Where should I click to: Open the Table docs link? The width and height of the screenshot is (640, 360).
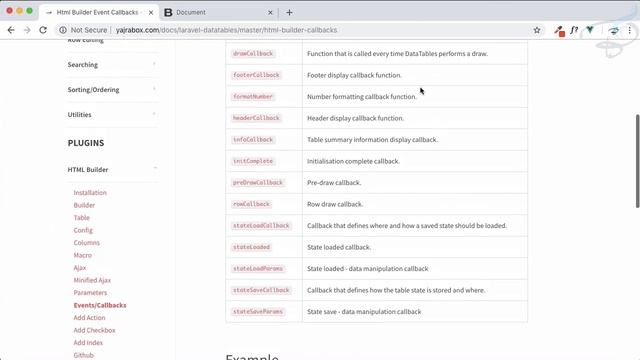point(81,218)
